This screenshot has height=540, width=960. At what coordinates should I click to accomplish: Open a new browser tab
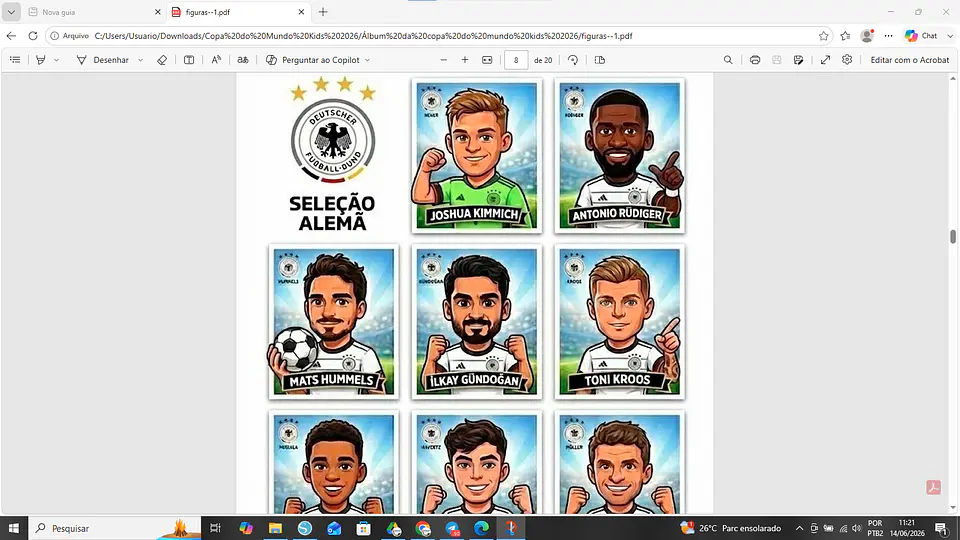(x=323, y=12)
